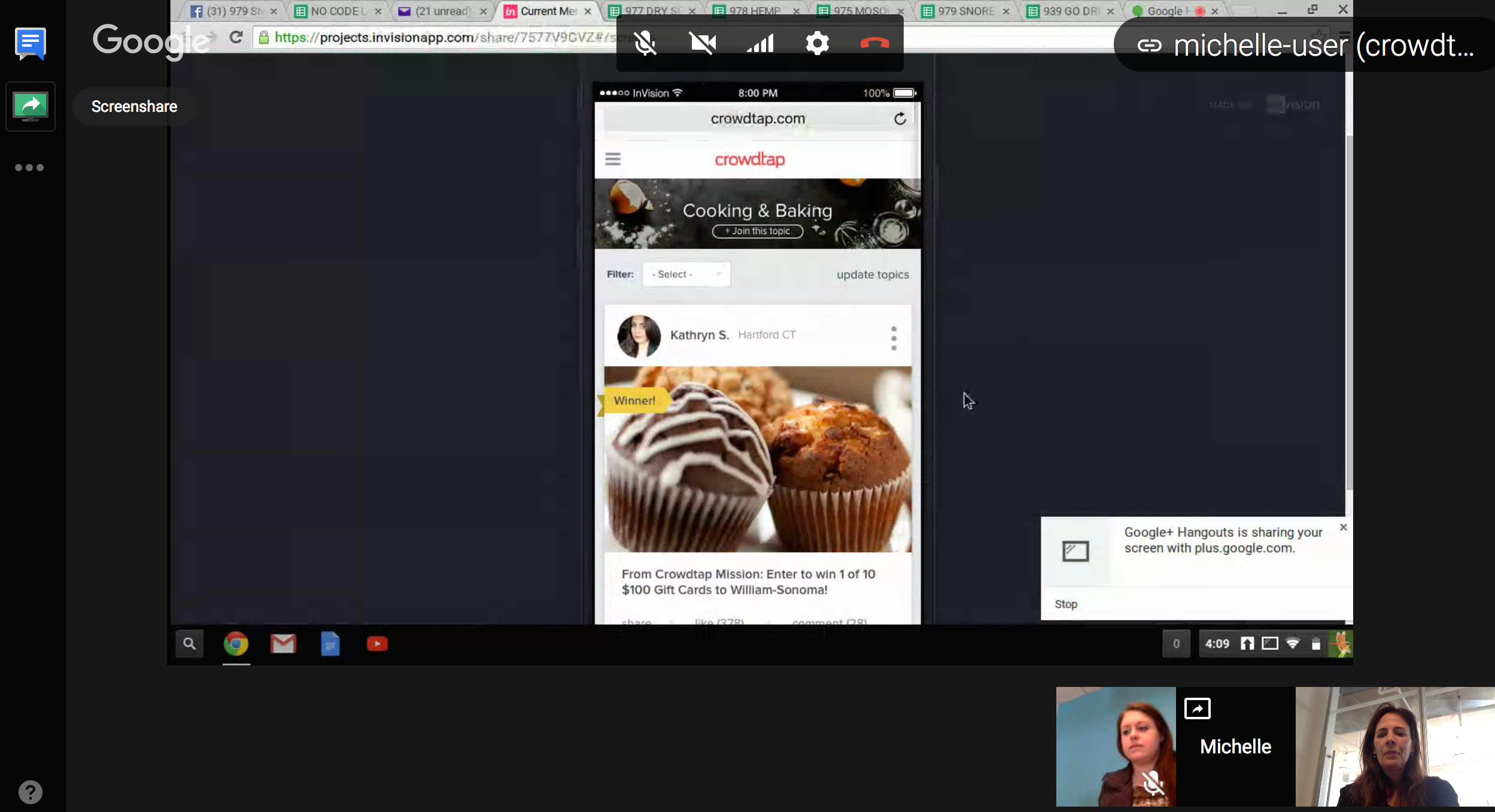Toggle camera off in call toolbar
Viewport: 1495px width, 812px height.
[703, 43]
